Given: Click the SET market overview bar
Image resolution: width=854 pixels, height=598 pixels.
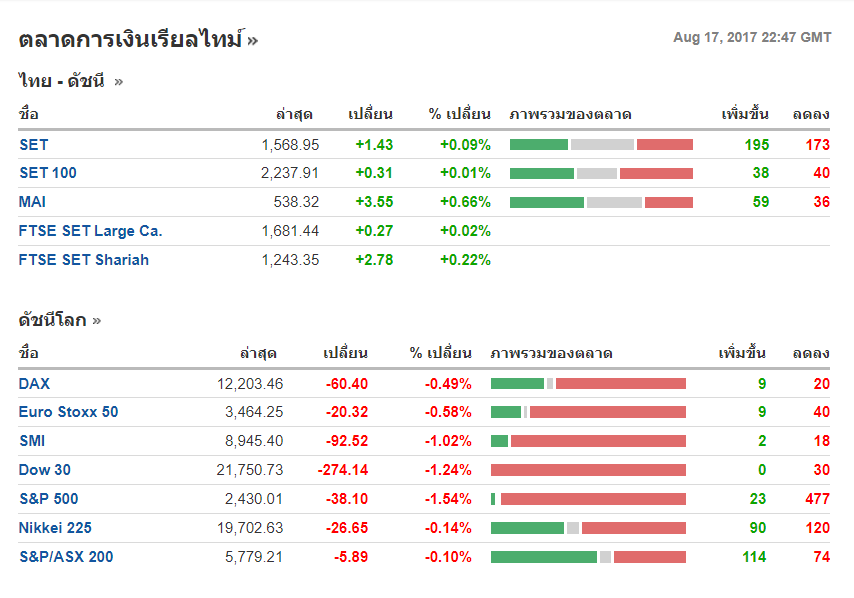Looking at the screenshot, I should click(x=601, y=145).
